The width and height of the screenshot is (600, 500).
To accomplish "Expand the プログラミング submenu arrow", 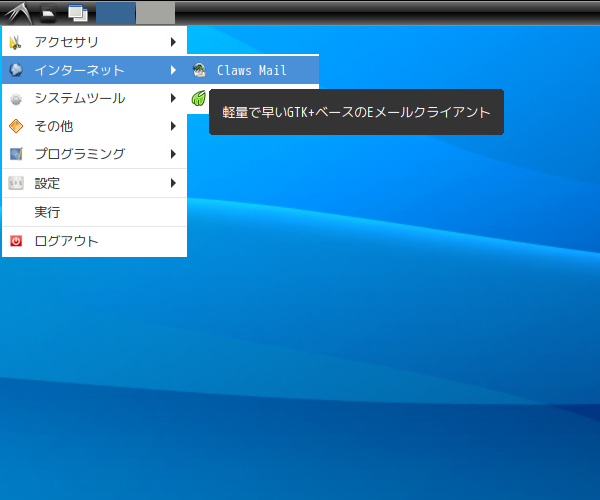I will 173,154.
